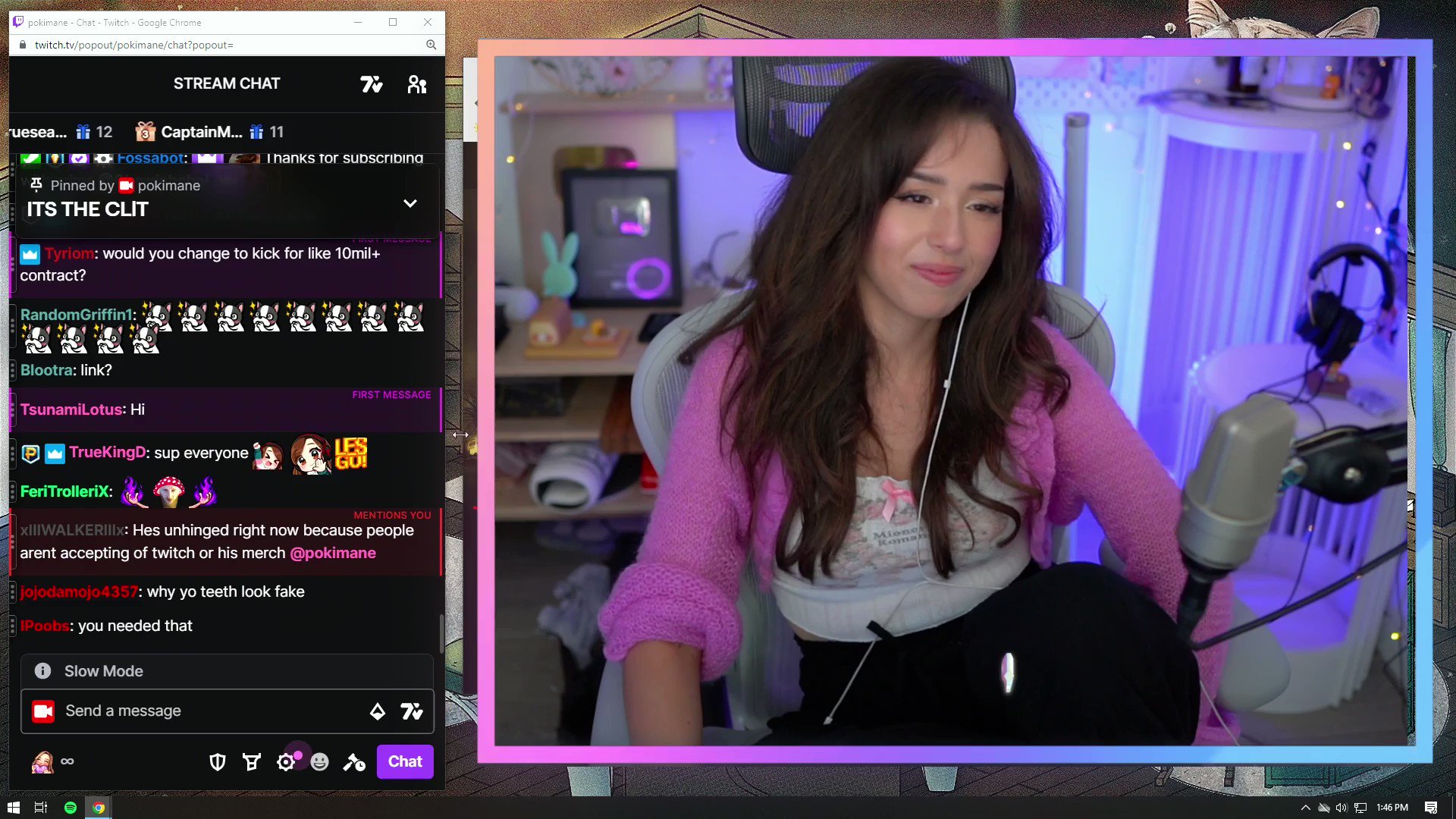Click ruesea gift leaderboard entry
Image resolution: width=1456 pixels, height=819 pixels.
61,132
